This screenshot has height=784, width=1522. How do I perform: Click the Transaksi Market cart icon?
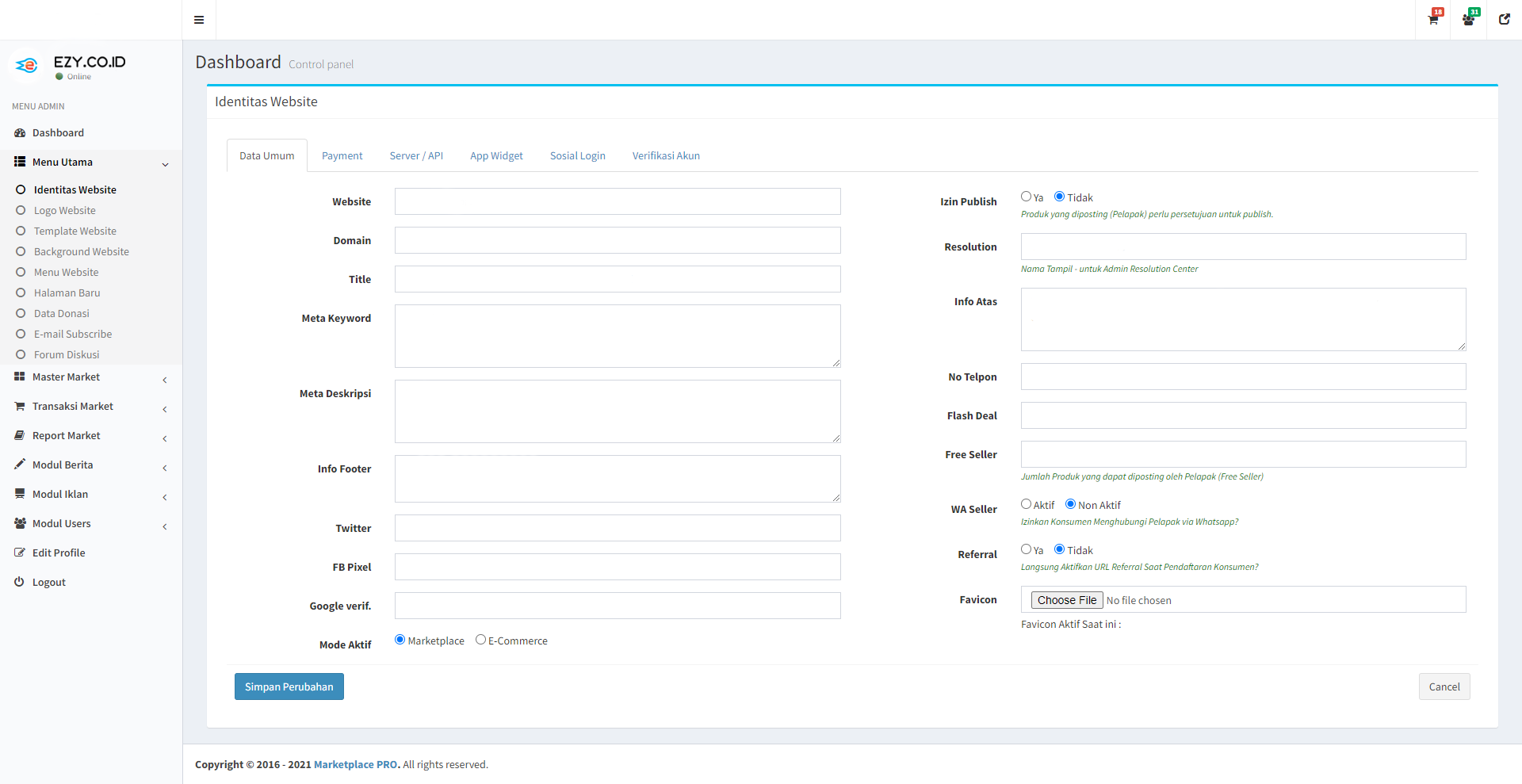coord(20,406)
